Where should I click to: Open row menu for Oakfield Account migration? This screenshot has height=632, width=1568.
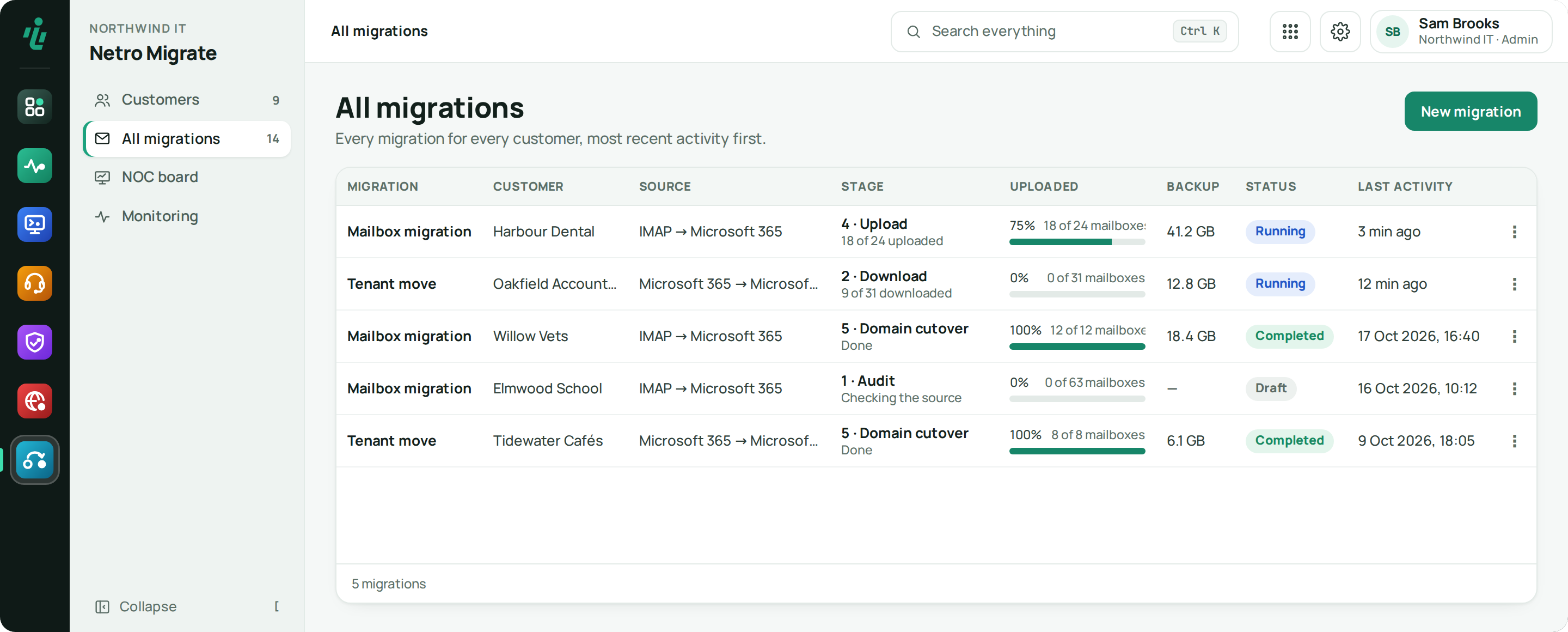pyautogui.click(x=1514, y=284)
